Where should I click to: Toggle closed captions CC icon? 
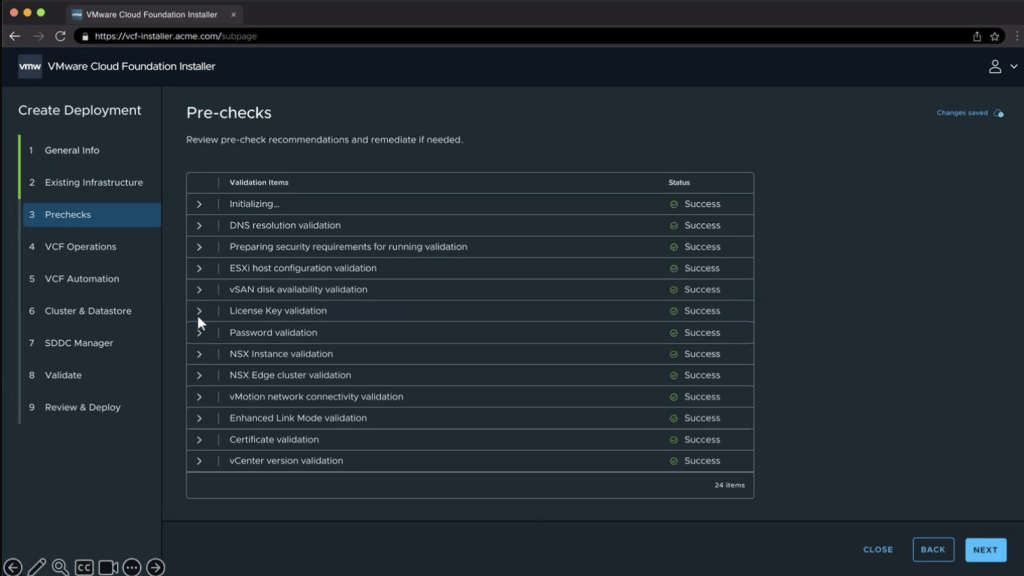(84, 567)
